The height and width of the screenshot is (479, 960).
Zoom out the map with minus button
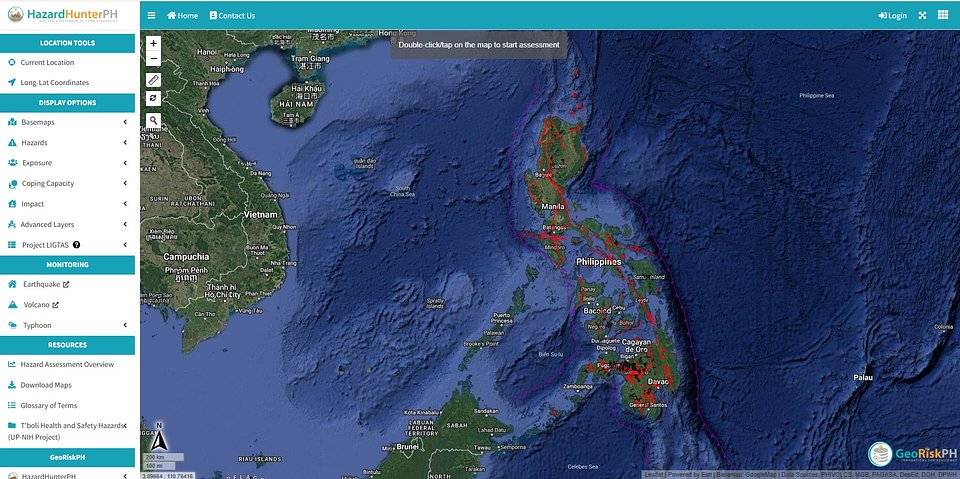[154, 59]
